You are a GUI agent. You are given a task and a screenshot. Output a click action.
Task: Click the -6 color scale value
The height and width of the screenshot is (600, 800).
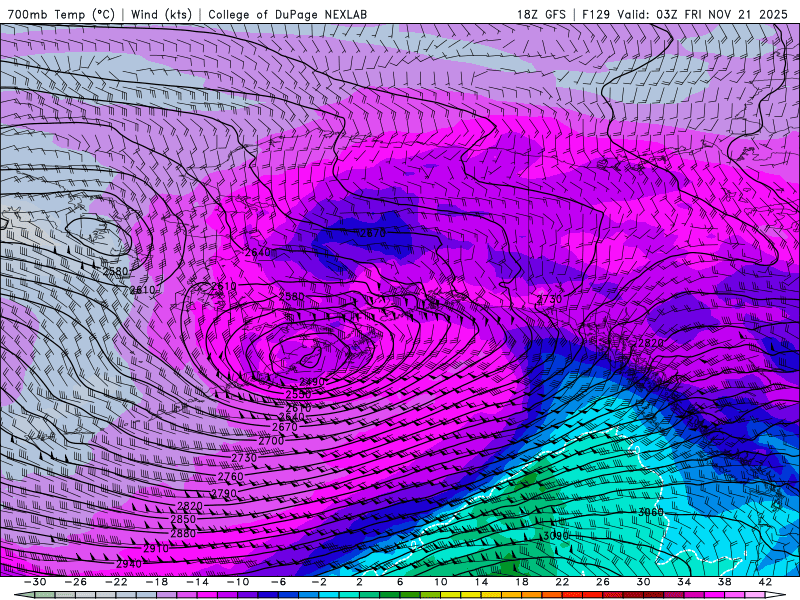278,582
